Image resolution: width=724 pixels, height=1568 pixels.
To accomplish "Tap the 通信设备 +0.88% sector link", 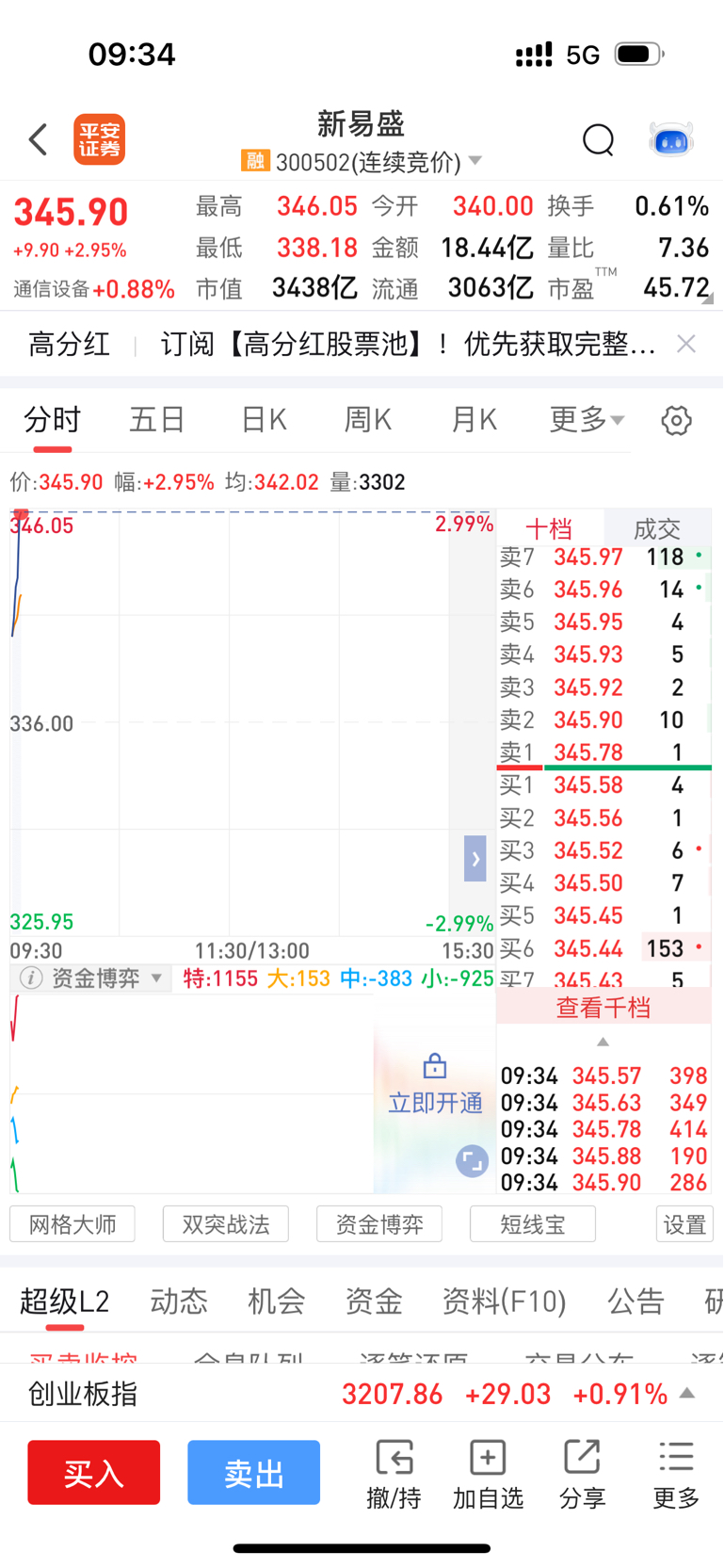I will click(x=94, y=289).
